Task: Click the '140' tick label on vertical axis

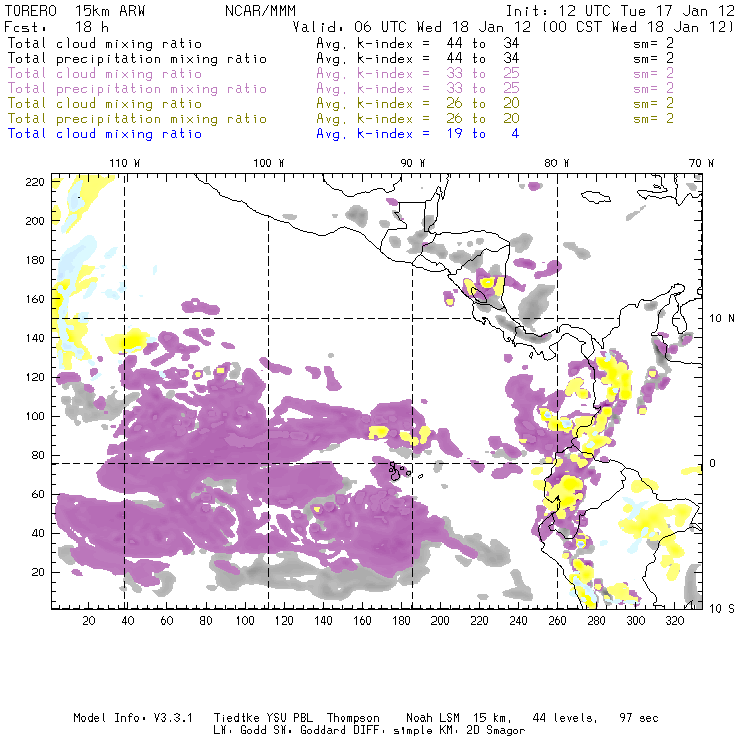Action: pyautogui.click(x=34, y=338)
